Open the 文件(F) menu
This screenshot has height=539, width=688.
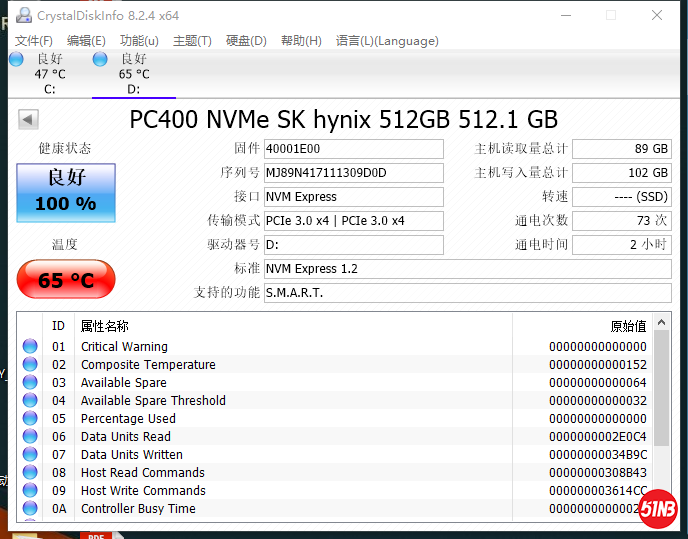click(x=34, y=41)
